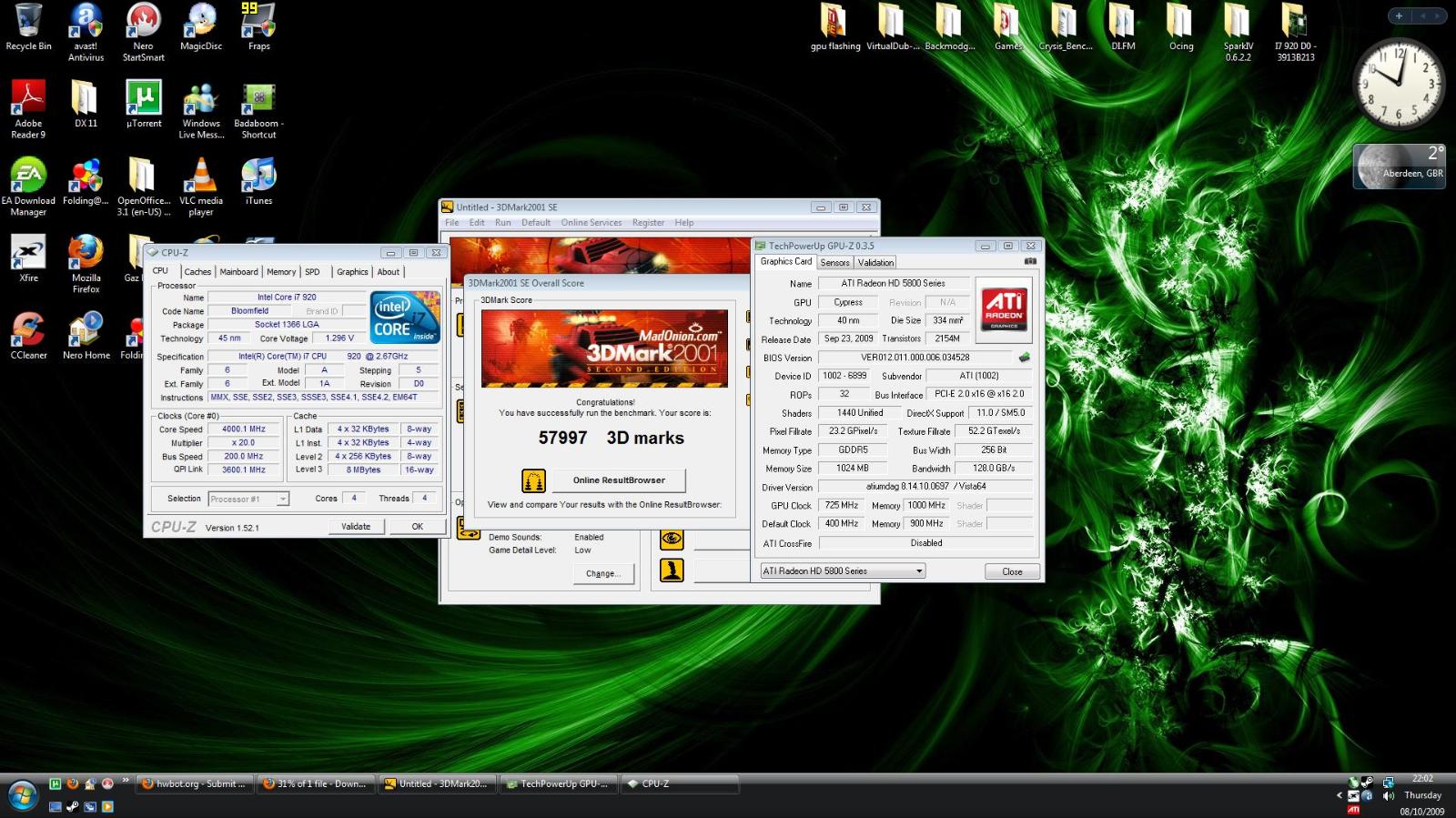This screenshot has width=1456, height=818.
Task: Launch avast! Antivirus from the desktop
Action: [86, 33]
